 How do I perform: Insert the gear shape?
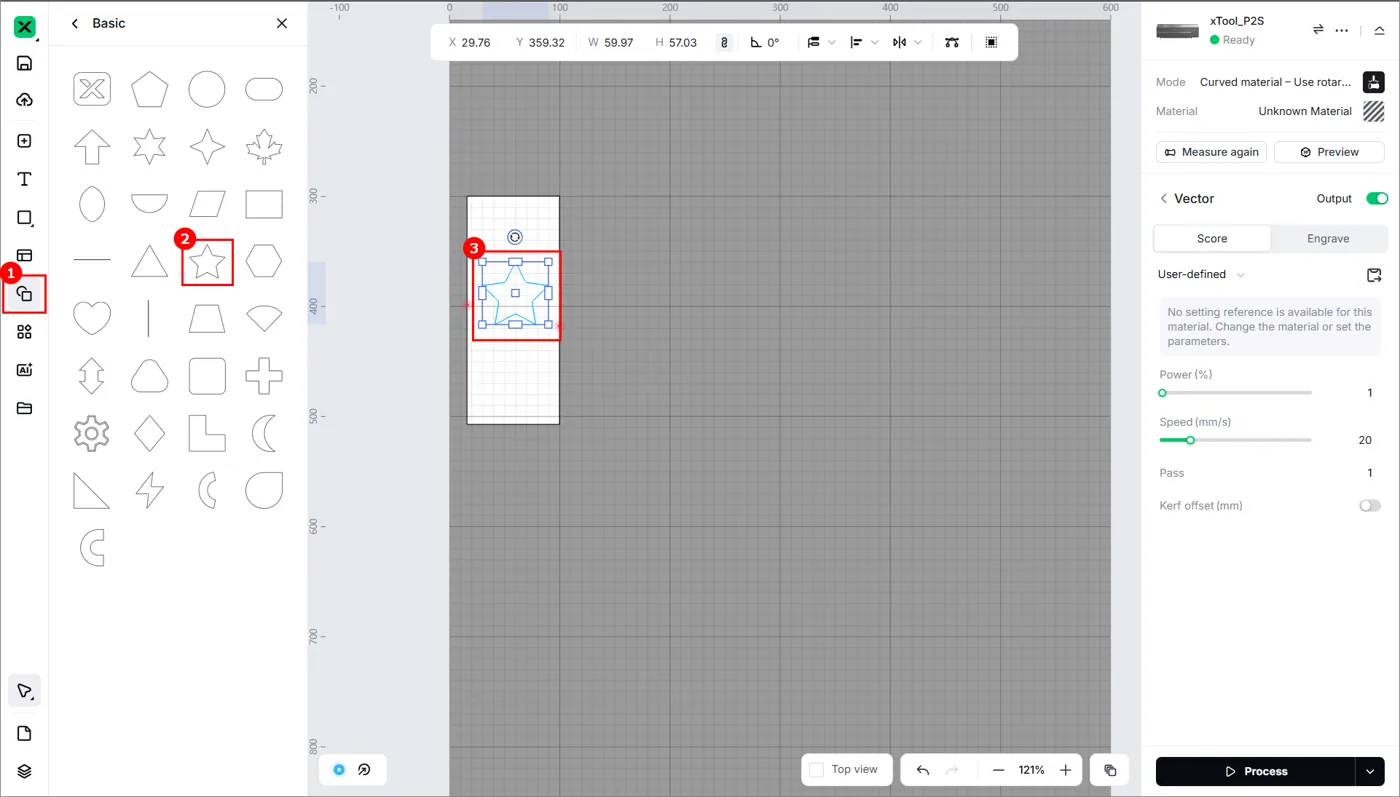pyautogui.click(x=92, y=434)
